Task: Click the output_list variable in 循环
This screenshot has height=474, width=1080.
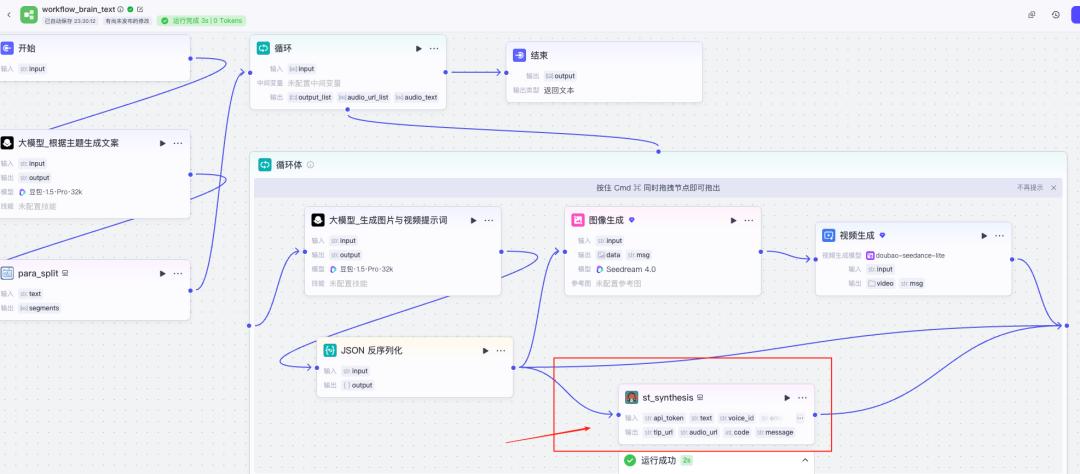Action: point(311,98)
